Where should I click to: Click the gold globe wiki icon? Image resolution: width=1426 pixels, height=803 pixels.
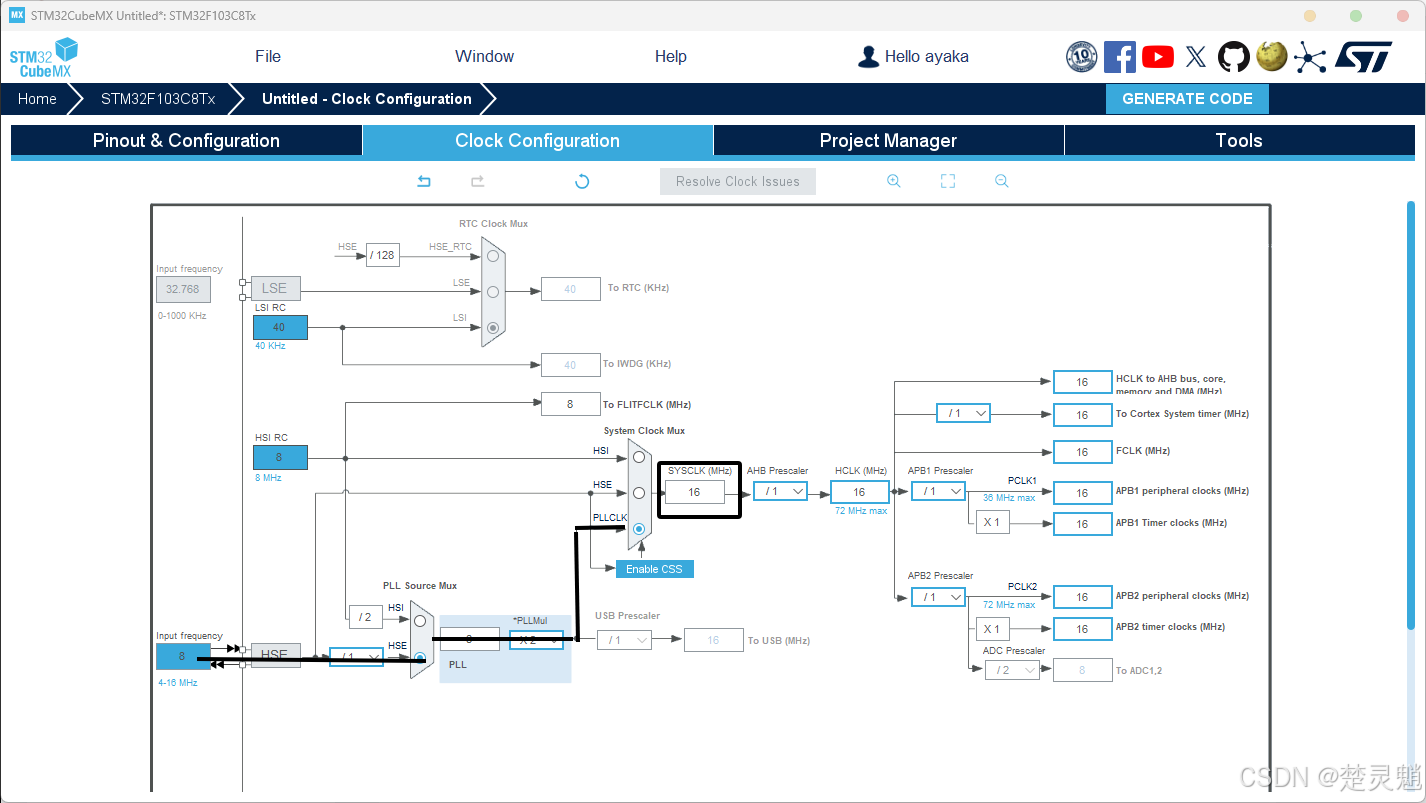tap(1272, 57)
